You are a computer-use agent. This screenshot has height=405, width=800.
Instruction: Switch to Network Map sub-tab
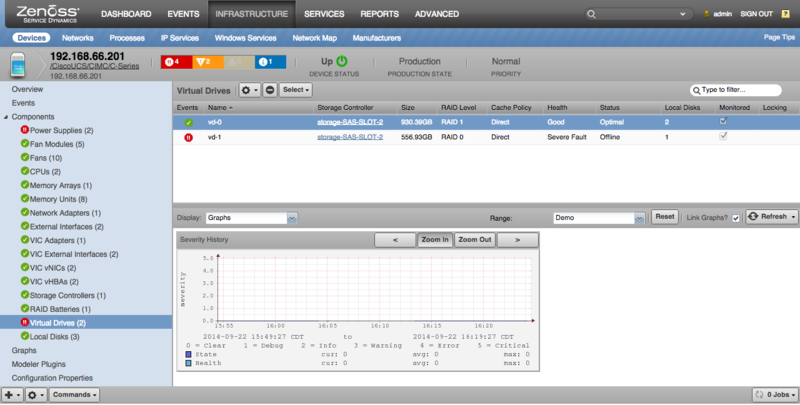click(x=314, y=38)
